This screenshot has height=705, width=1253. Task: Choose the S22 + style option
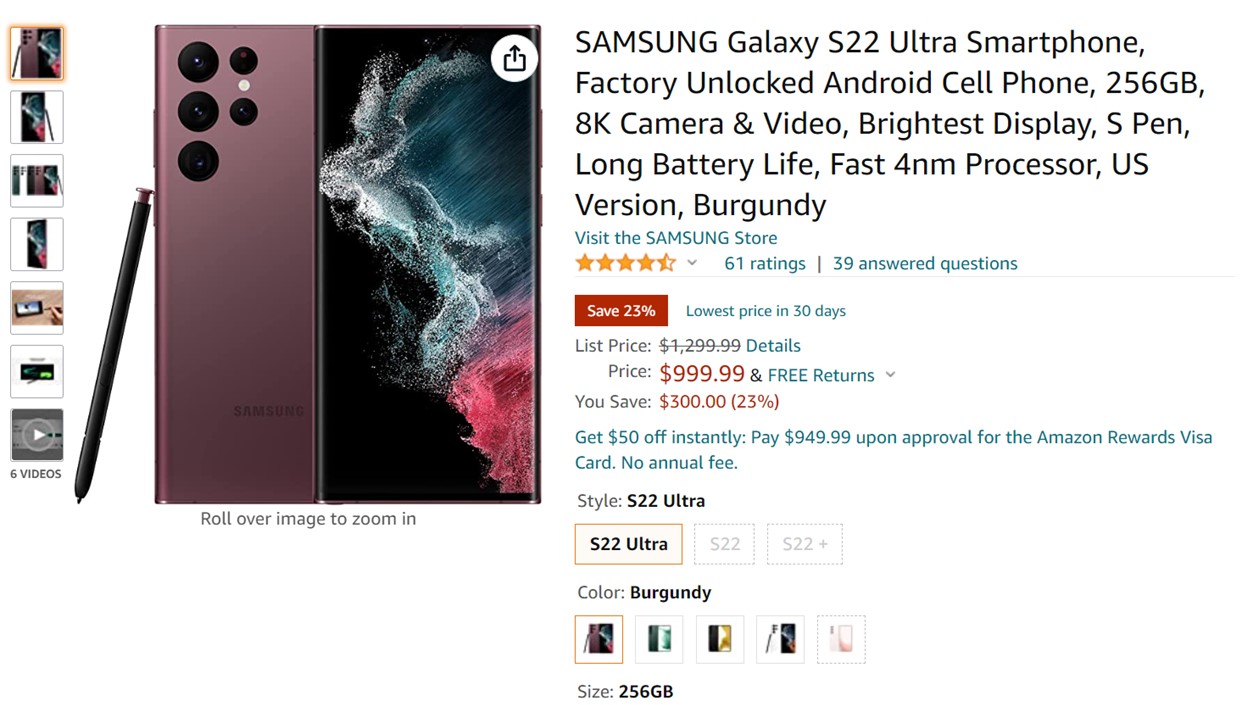[x=804, y=544]
